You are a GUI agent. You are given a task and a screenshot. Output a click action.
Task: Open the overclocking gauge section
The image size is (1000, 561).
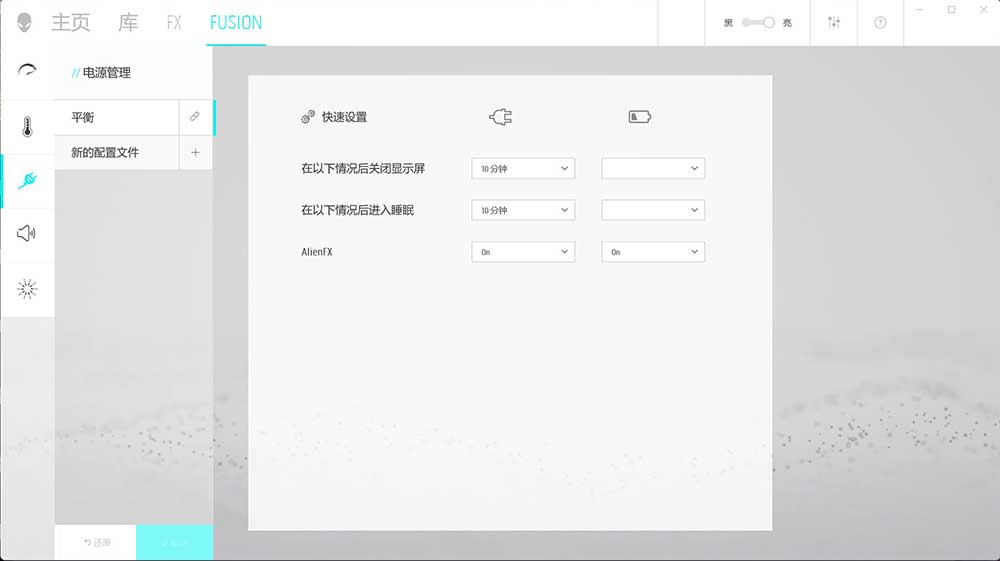[x=27, y=70]
